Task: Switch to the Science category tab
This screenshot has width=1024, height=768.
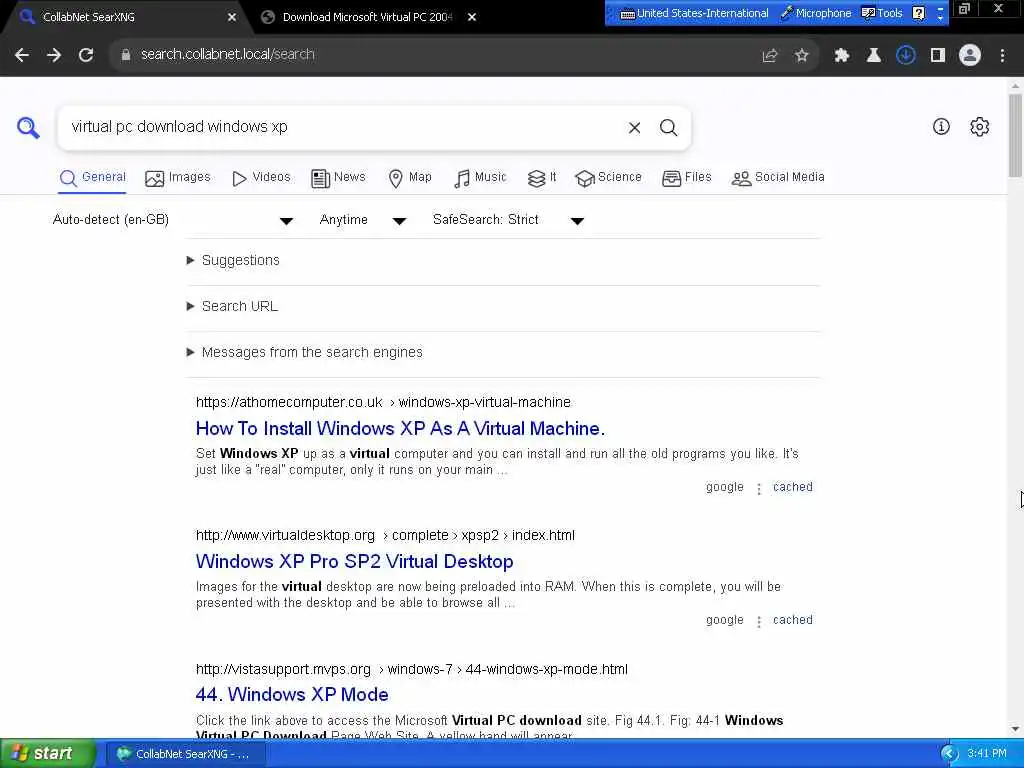Action: point(609,178)
